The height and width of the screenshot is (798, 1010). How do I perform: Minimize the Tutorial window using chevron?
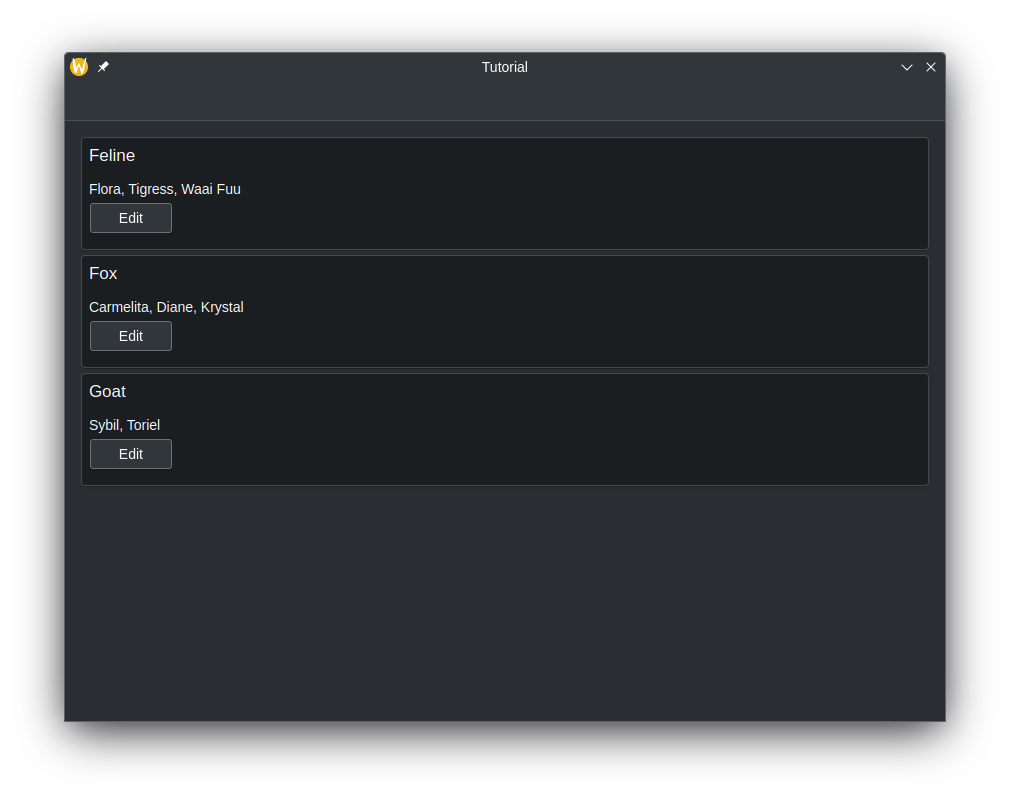click(x=907, y=67)
